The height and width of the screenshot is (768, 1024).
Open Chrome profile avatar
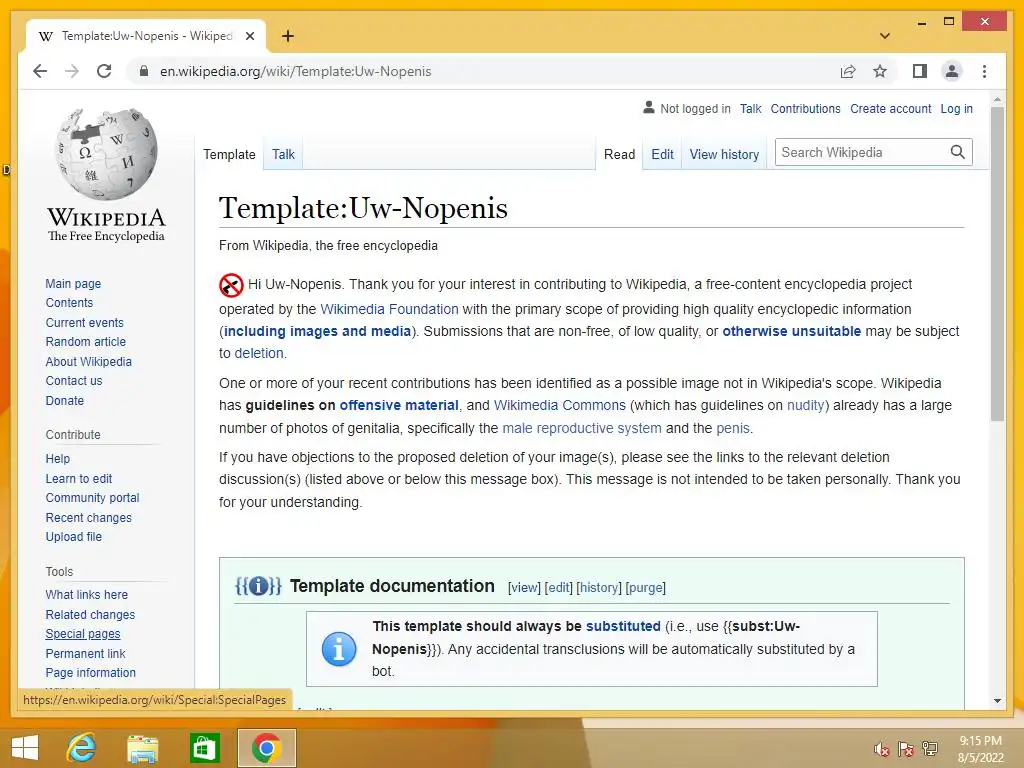(x=952, y=71)
